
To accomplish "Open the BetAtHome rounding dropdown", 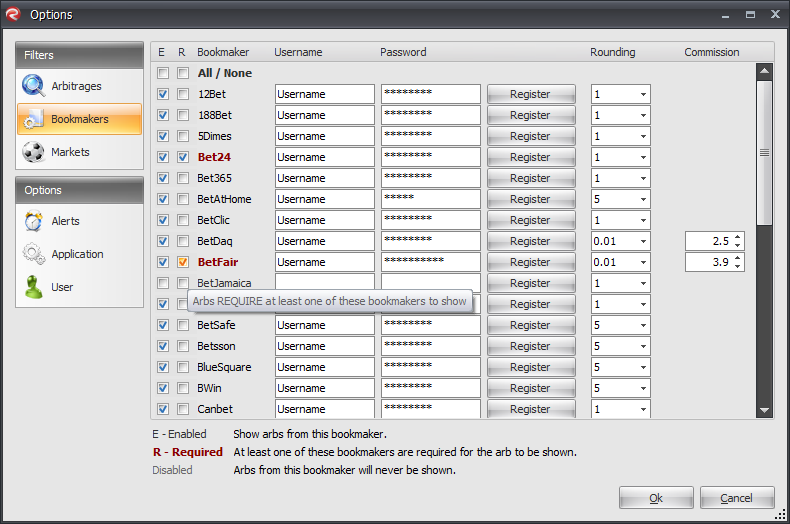I will [643, 199].
